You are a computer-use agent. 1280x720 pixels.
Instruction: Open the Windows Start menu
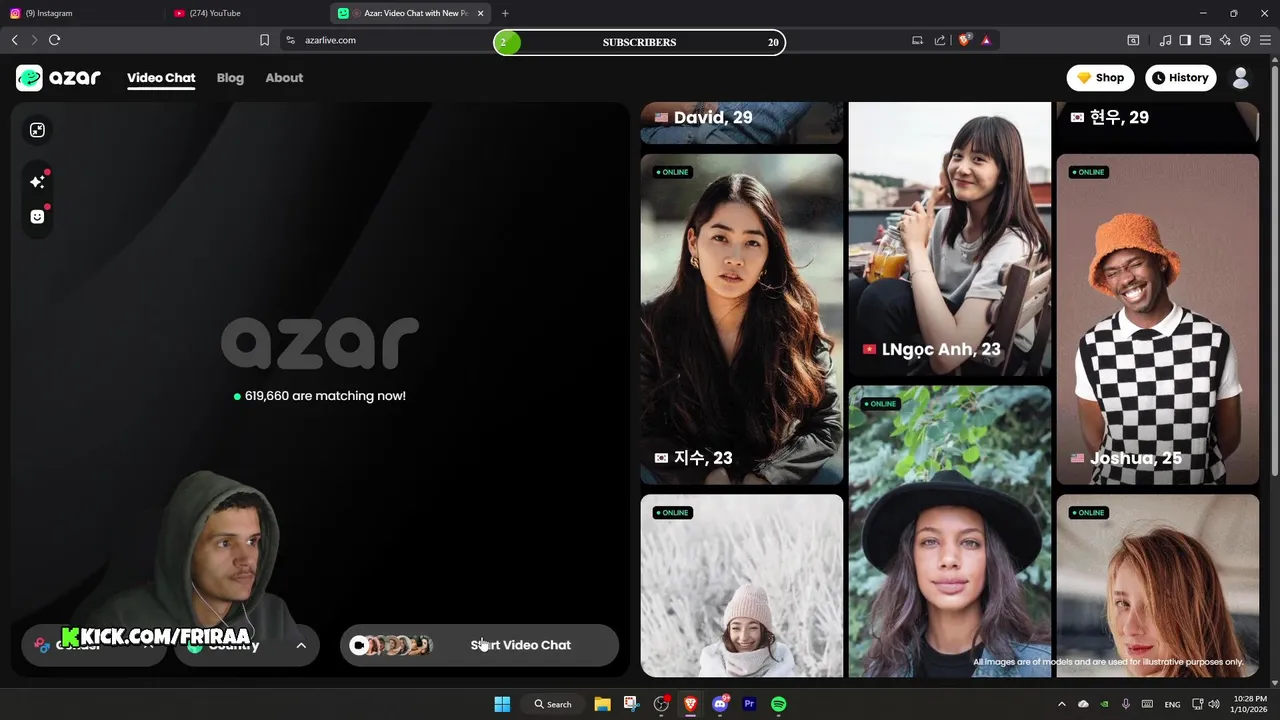click(x=502, y=704)
